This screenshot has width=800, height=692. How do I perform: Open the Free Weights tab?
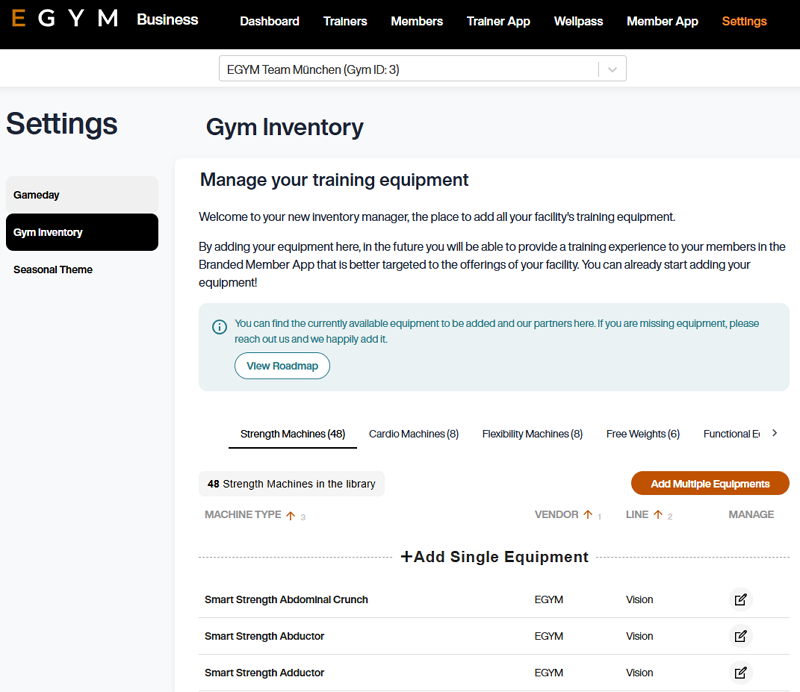pyautogui.click(x=643, y=433)
